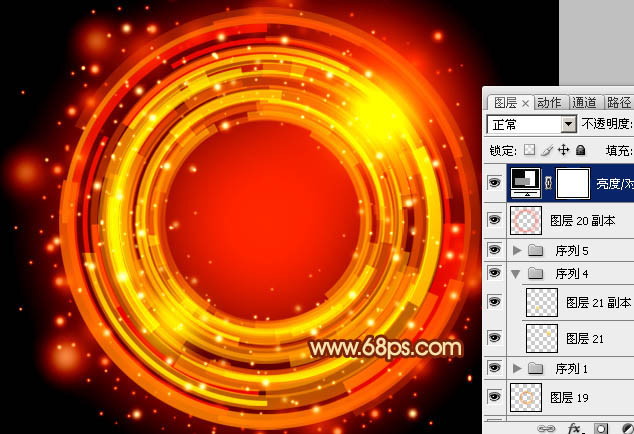Click brightness/contrast adjustment layer thumbnail
This screenshot has width=634, height=434.
[x=525, y=182]
